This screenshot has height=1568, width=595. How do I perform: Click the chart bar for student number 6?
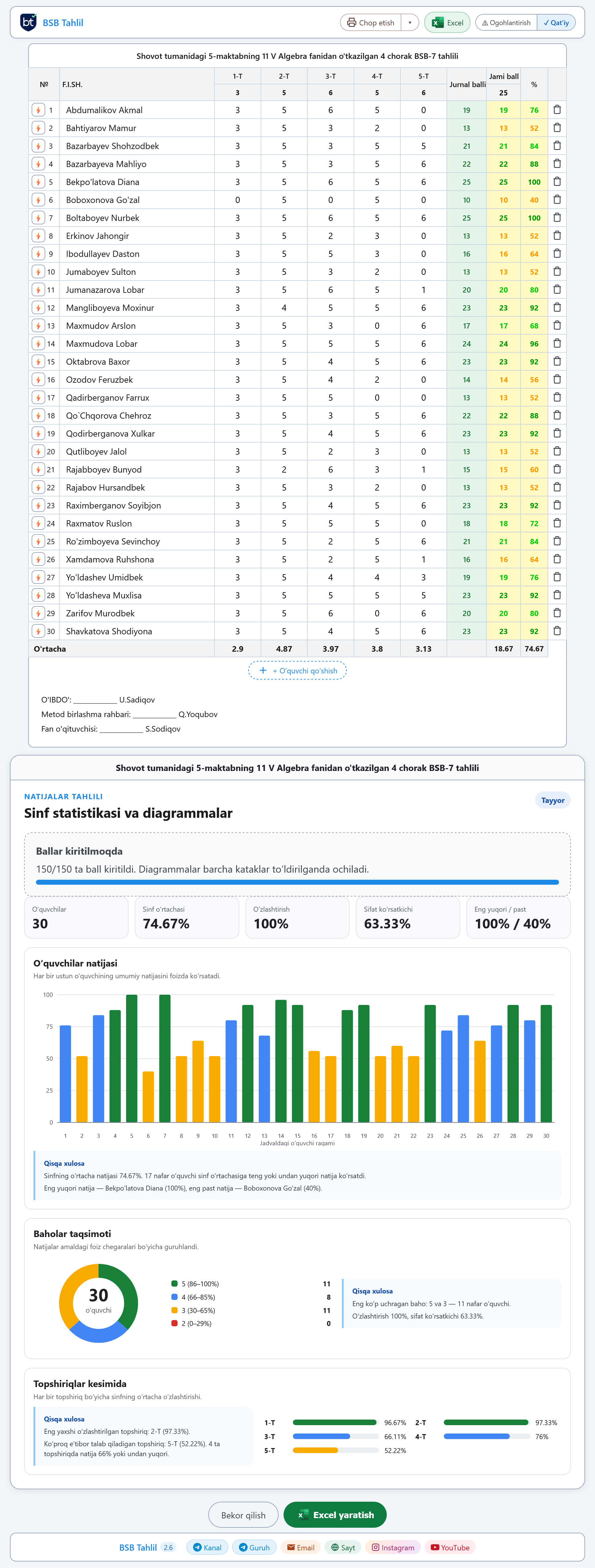148,1097
